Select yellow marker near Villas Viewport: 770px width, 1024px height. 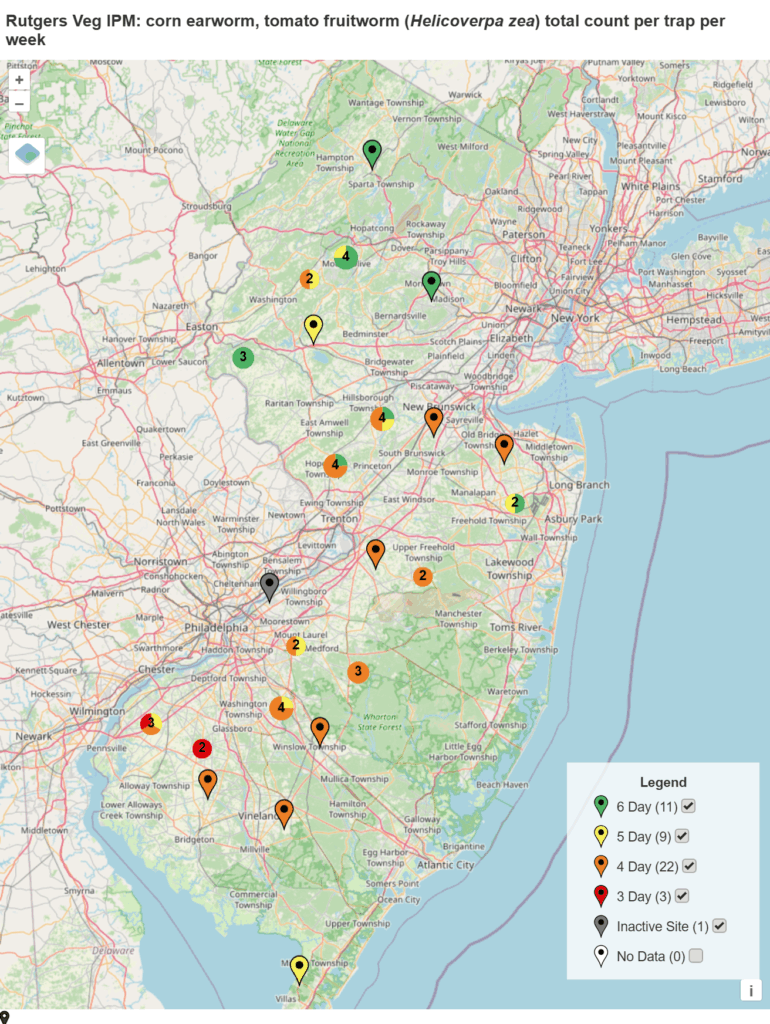[299, 970]
